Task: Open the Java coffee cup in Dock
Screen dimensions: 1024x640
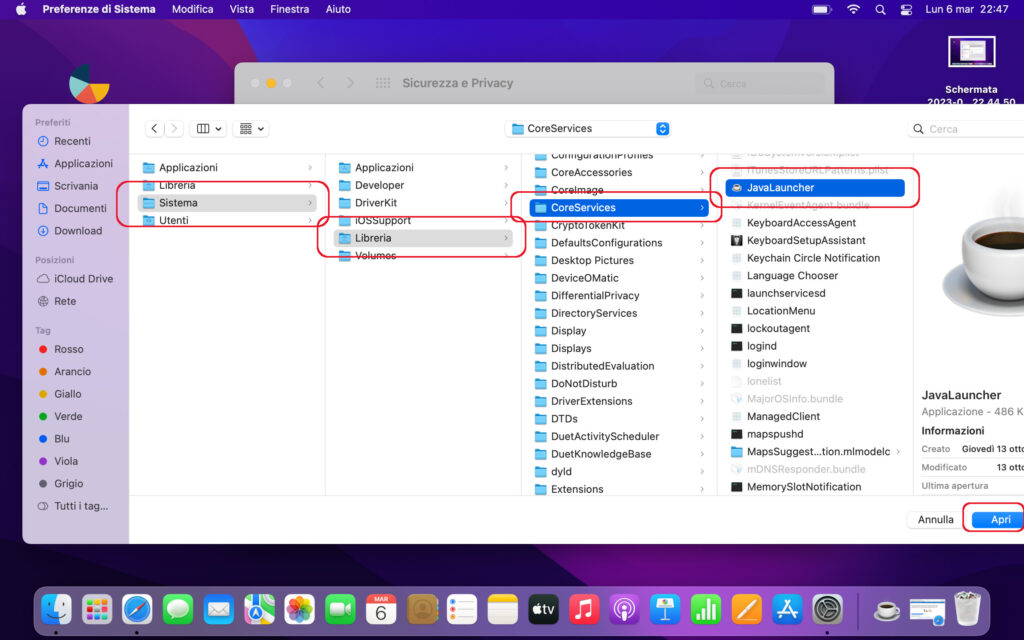Action: tap(886, 610)
